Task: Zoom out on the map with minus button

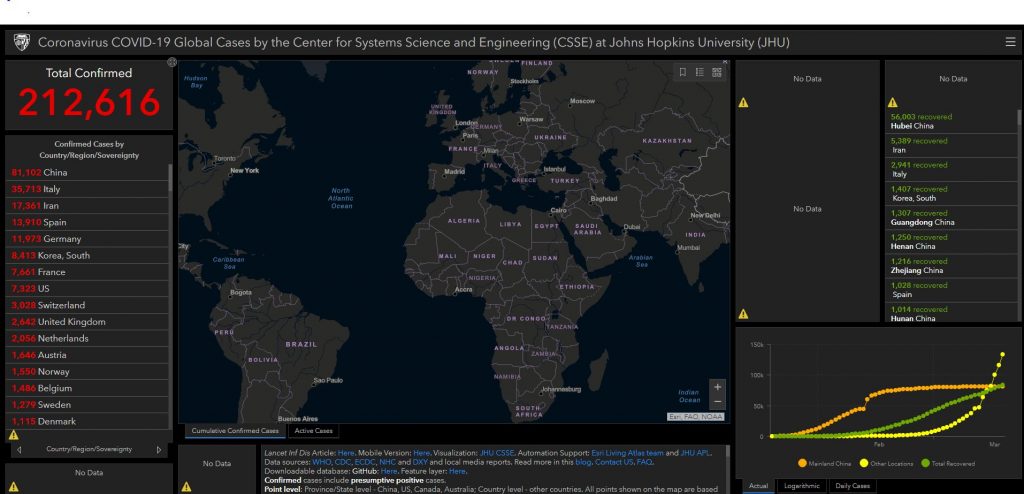Action: tap(717, 401)
